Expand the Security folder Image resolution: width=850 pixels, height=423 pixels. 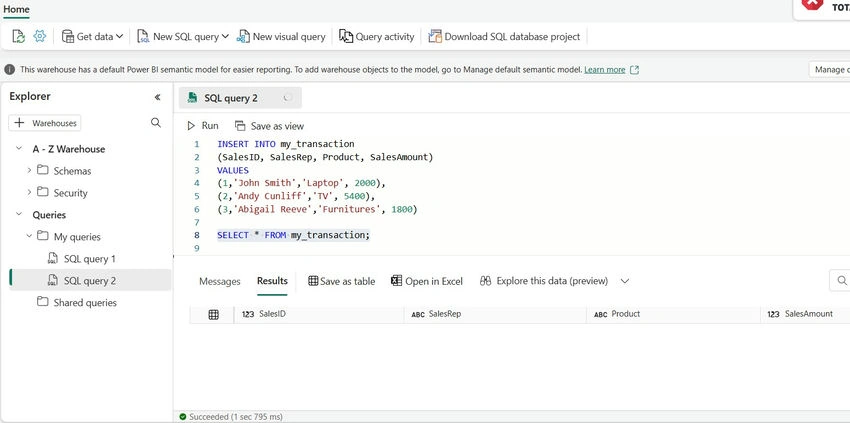(x=29, y=192)
